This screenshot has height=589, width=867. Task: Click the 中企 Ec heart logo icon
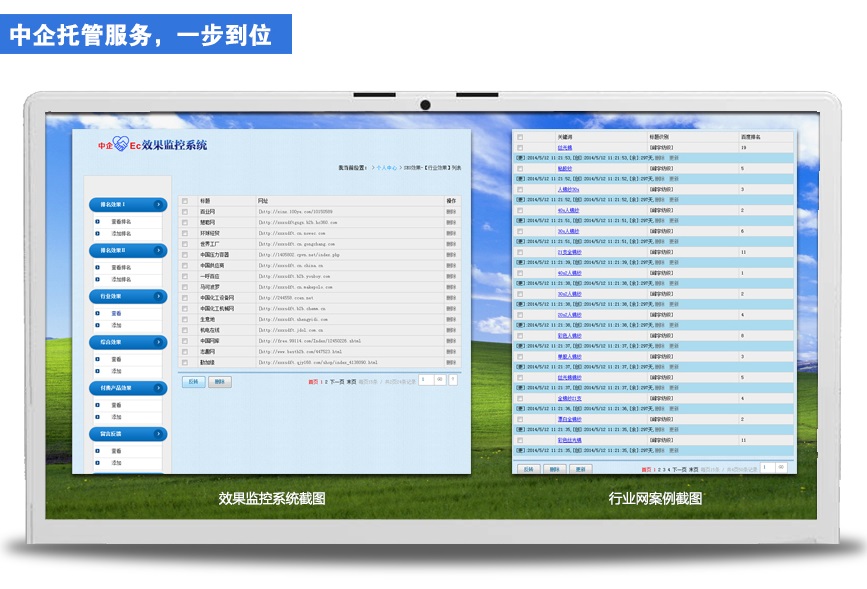coord(122,145)
